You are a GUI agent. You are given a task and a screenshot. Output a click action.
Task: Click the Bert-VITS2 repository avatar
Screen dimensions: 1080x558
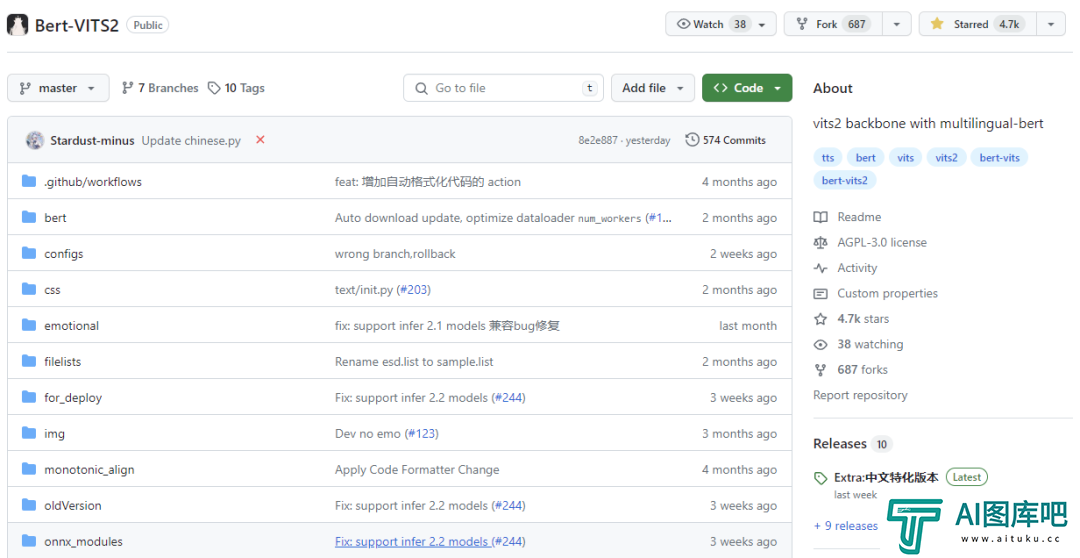tap(17, 25)
